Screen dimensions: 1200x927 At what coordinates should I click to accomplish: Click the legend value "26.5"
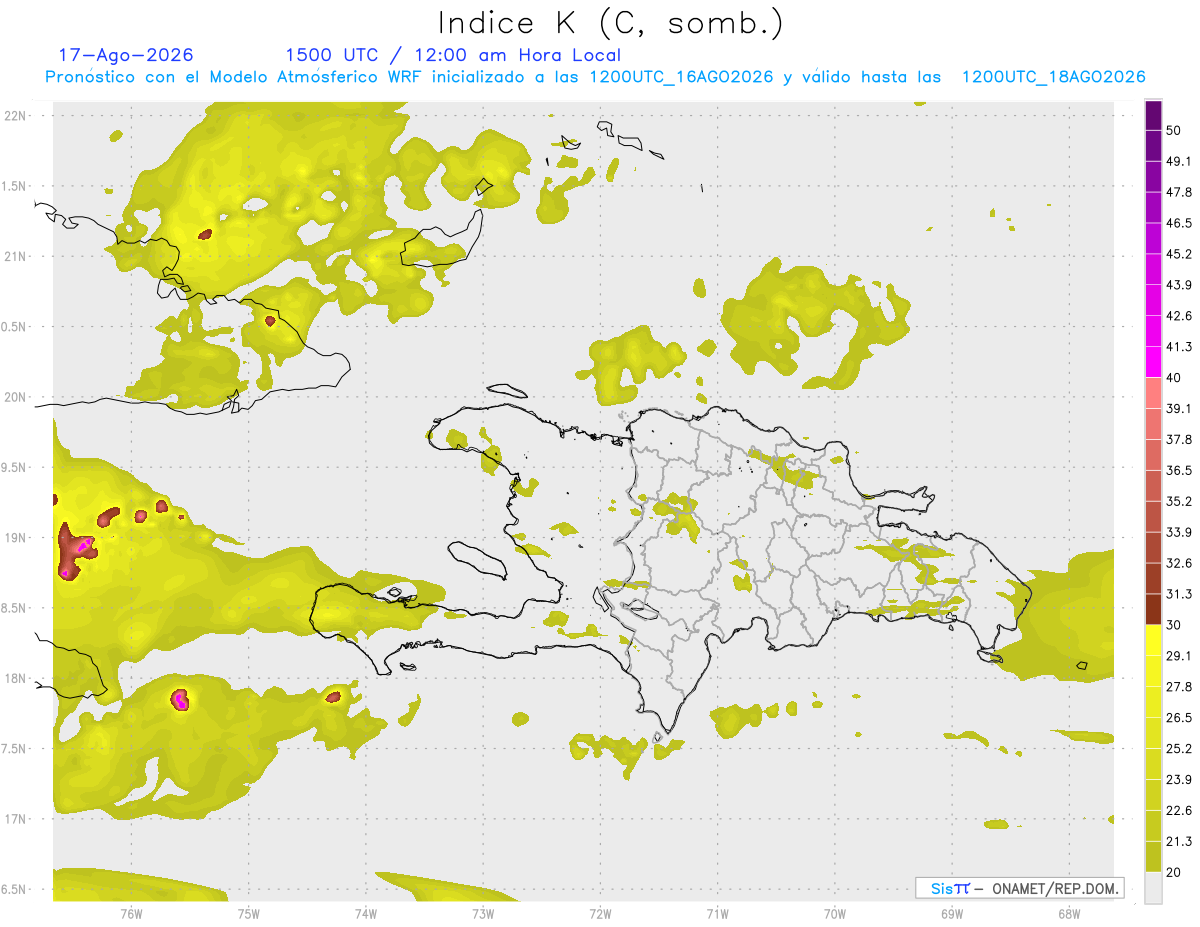click(1179, 717)
